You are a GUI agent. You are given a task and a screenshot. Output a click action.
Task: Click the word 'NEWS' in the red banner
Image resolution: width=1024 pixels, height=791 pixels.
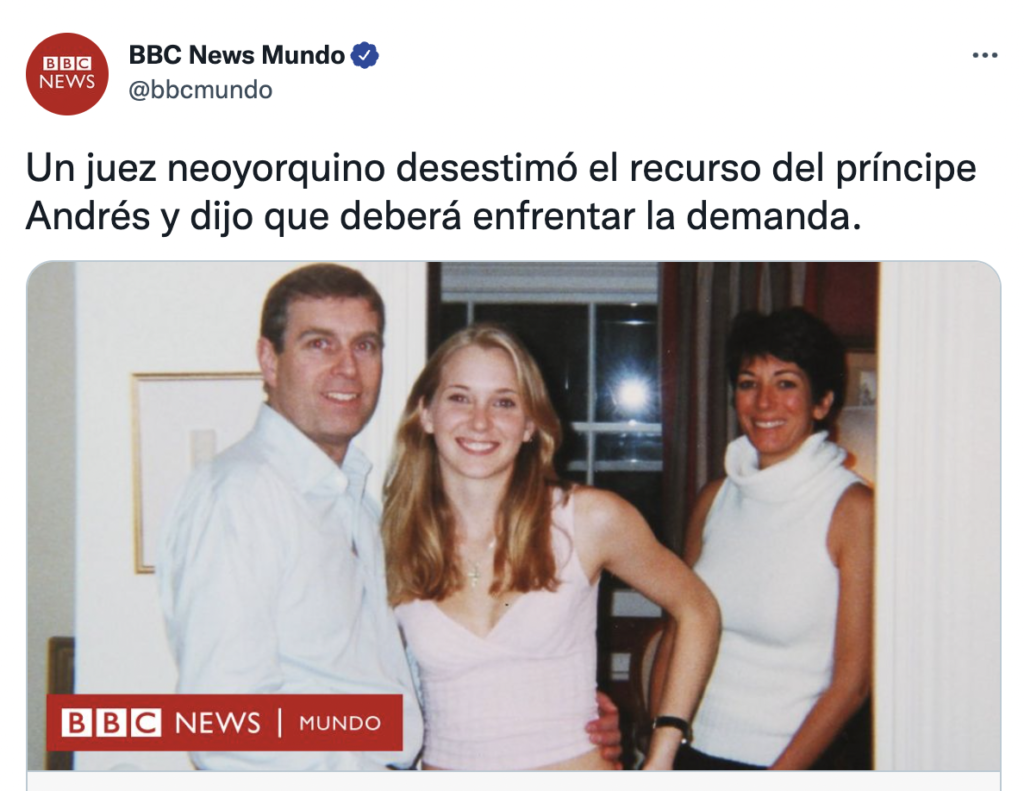pos(217,723)
